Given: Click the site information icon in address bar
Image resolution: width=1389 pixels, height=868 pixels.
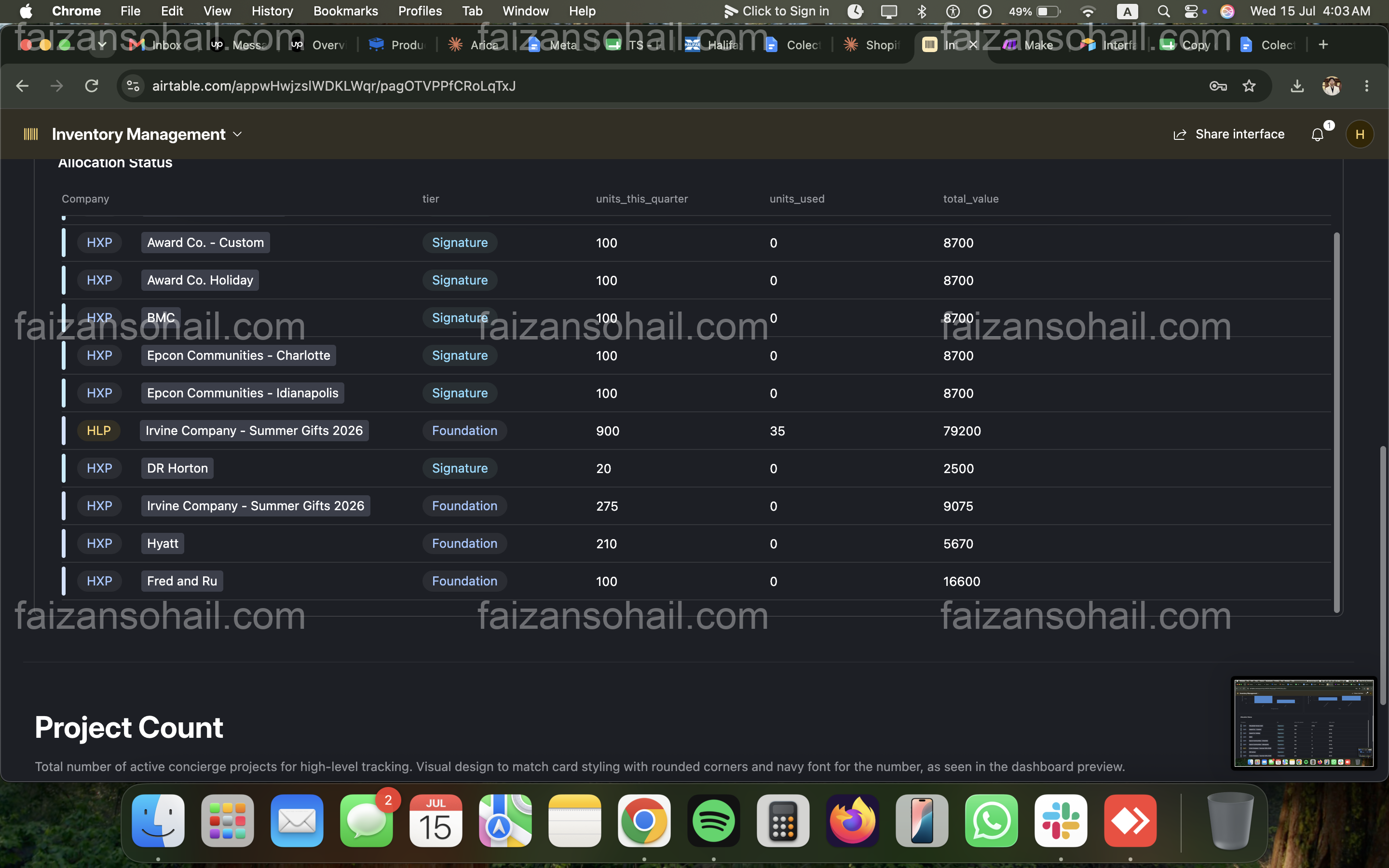Looking at the screenshot, I should (133, 85).
